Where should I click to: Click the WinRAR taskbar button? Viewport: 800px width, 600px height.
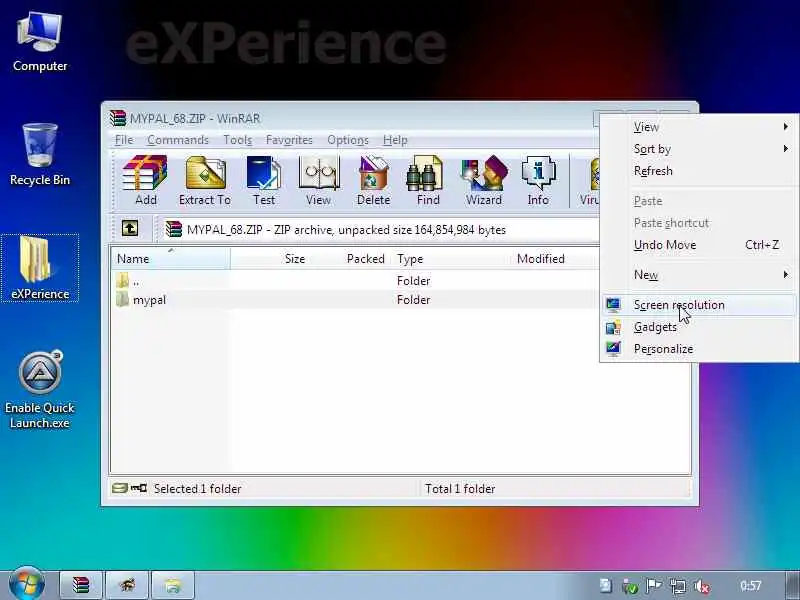81,585
